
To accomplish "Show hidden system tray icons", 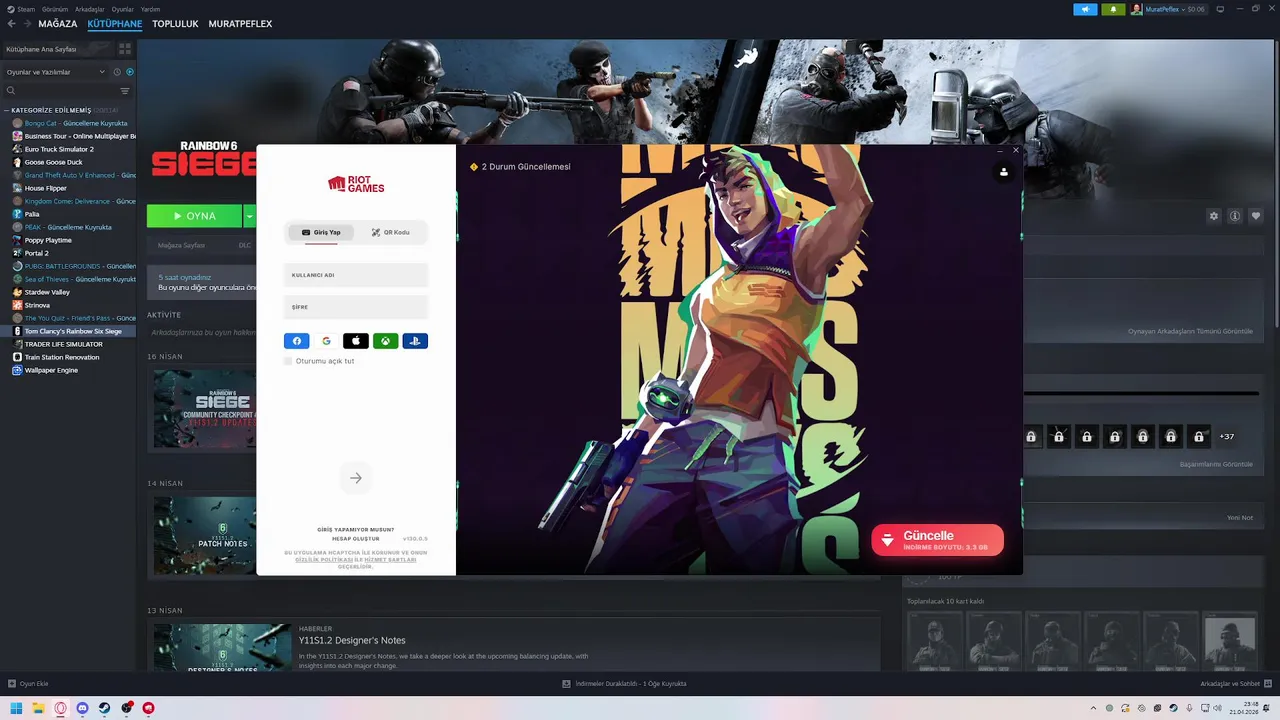I will click(1092, 708).
